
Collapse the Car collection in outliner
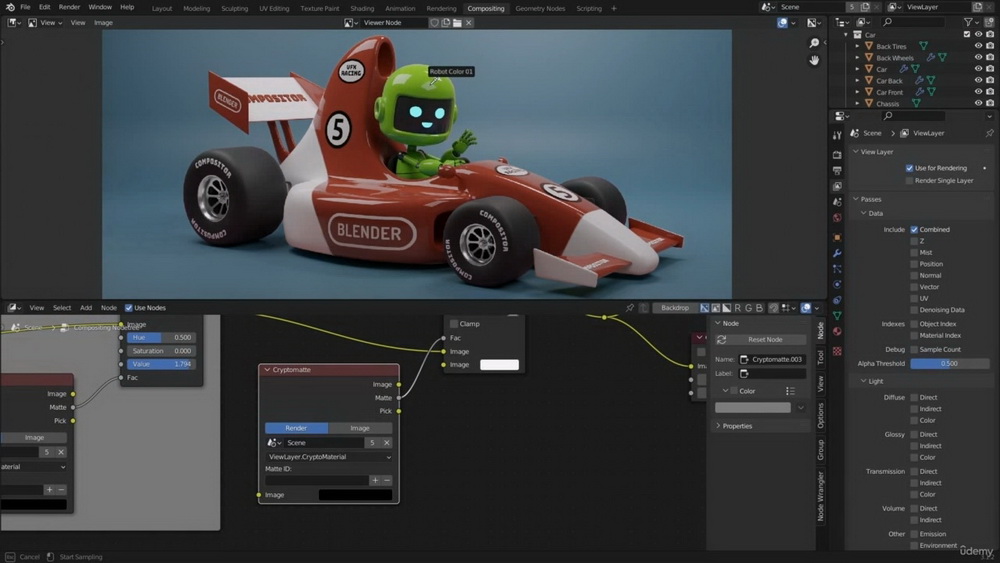click(x=846, y=34)
